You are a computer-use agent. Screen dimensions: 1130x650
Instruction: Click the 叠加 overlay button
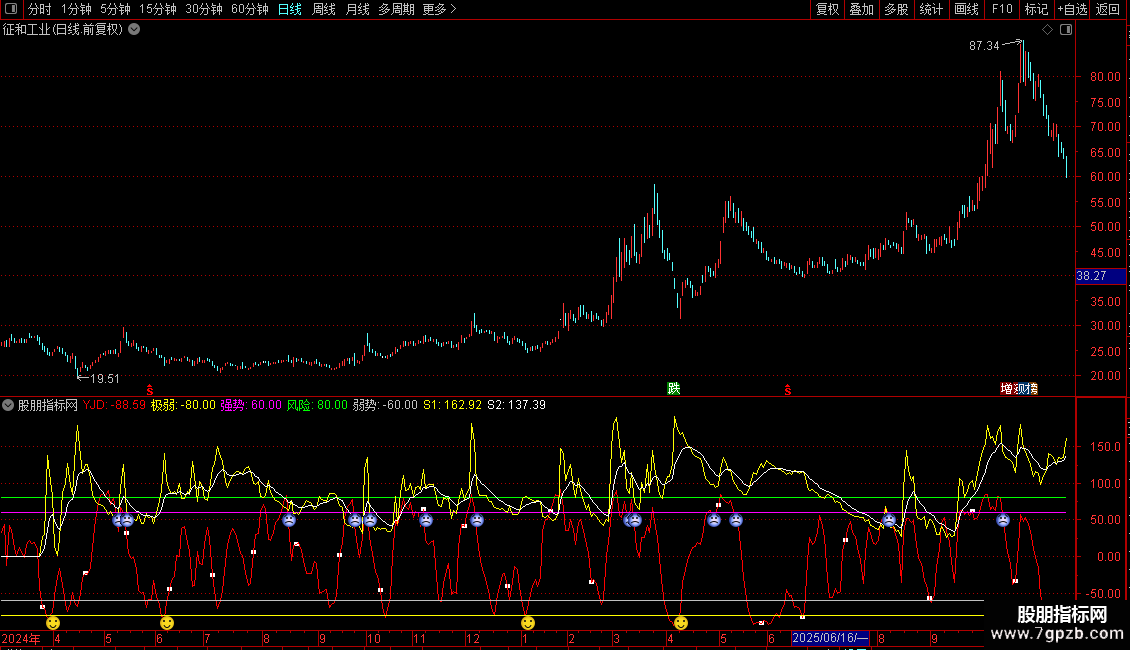861,9
